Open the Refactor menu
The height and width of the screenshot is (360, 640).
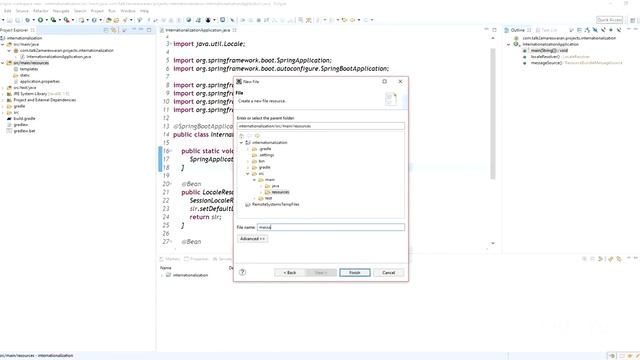point(40,11)
